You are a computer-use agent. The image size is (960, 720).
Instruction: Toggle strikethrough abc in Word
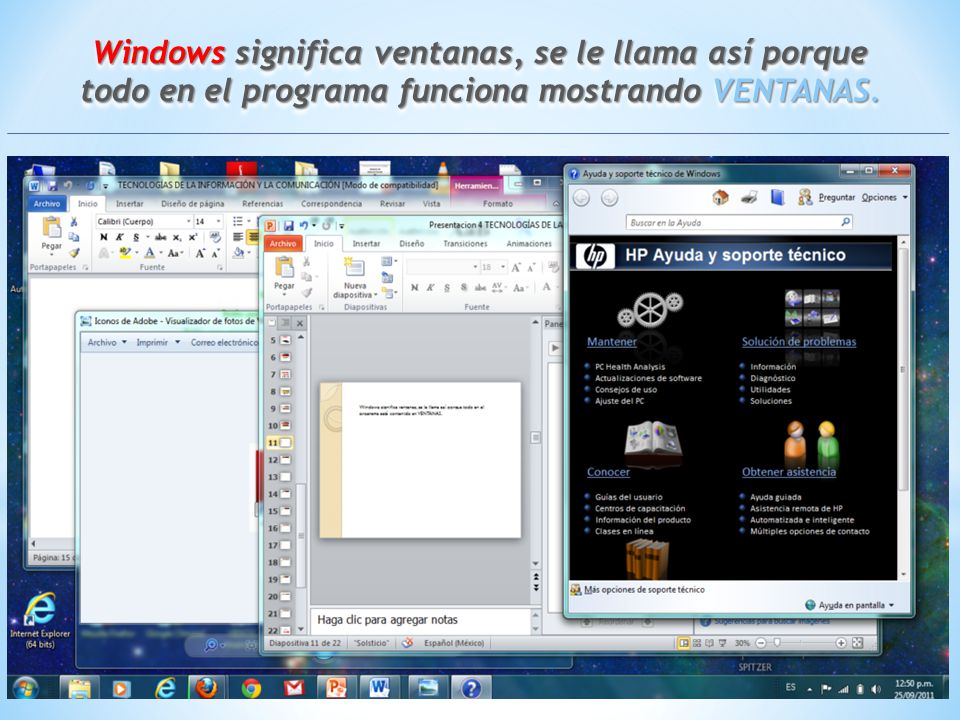[x=160, y=238]
